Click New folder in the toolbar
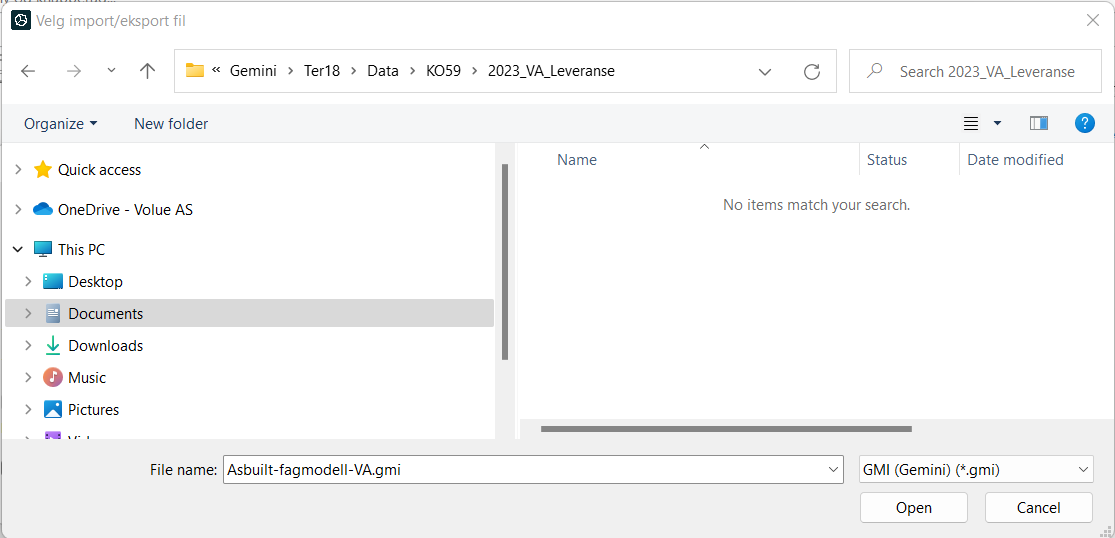The height and width of the screenshot is (538, 1115). [x=171, y=123]
